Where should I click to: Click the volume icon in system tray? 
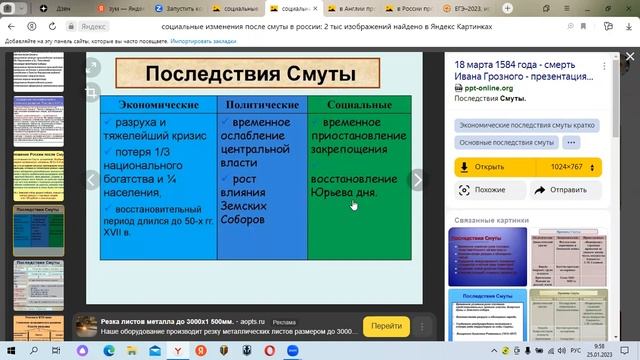562,351
